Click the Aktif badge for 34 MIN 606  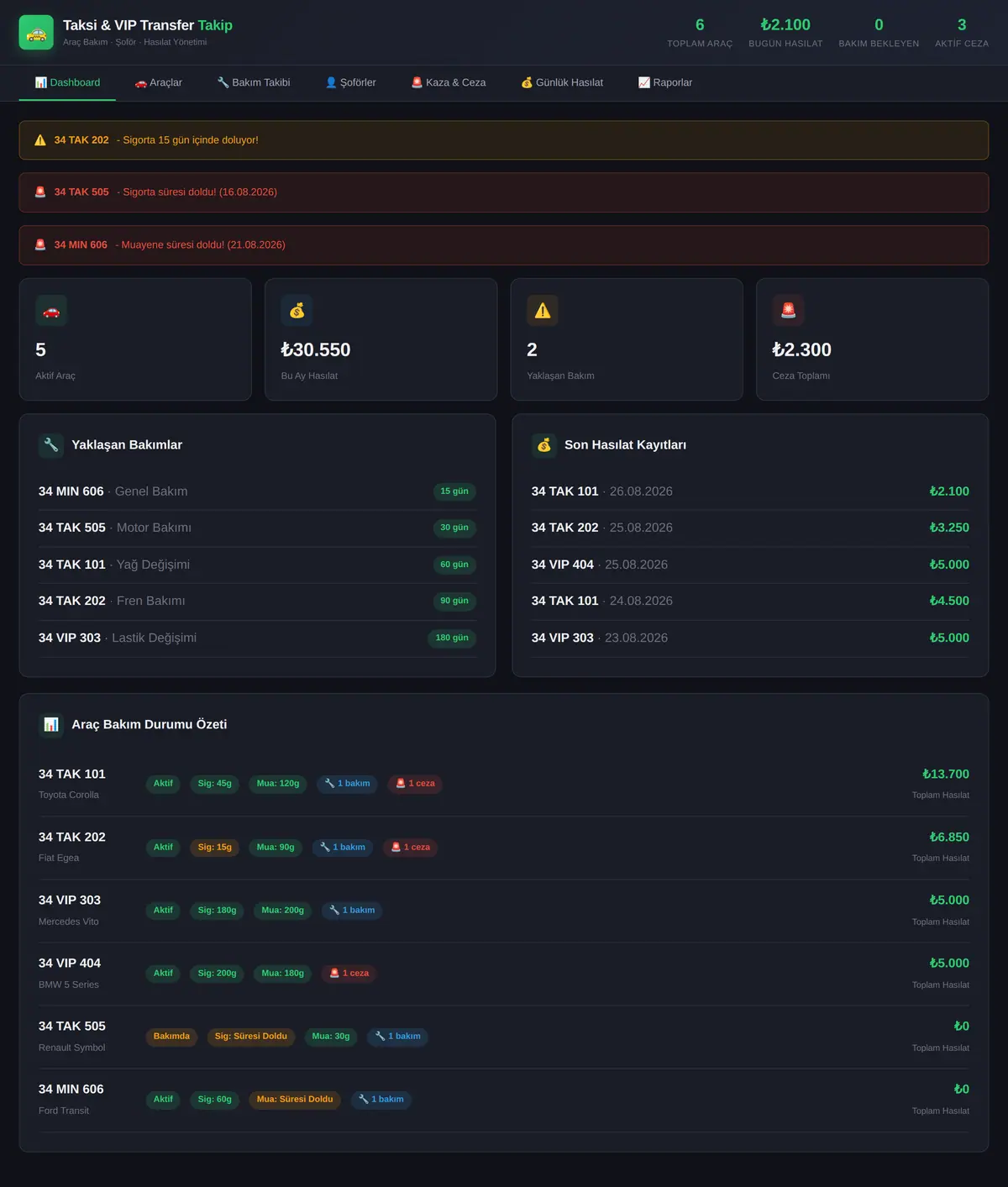(x=163, y=1100)
